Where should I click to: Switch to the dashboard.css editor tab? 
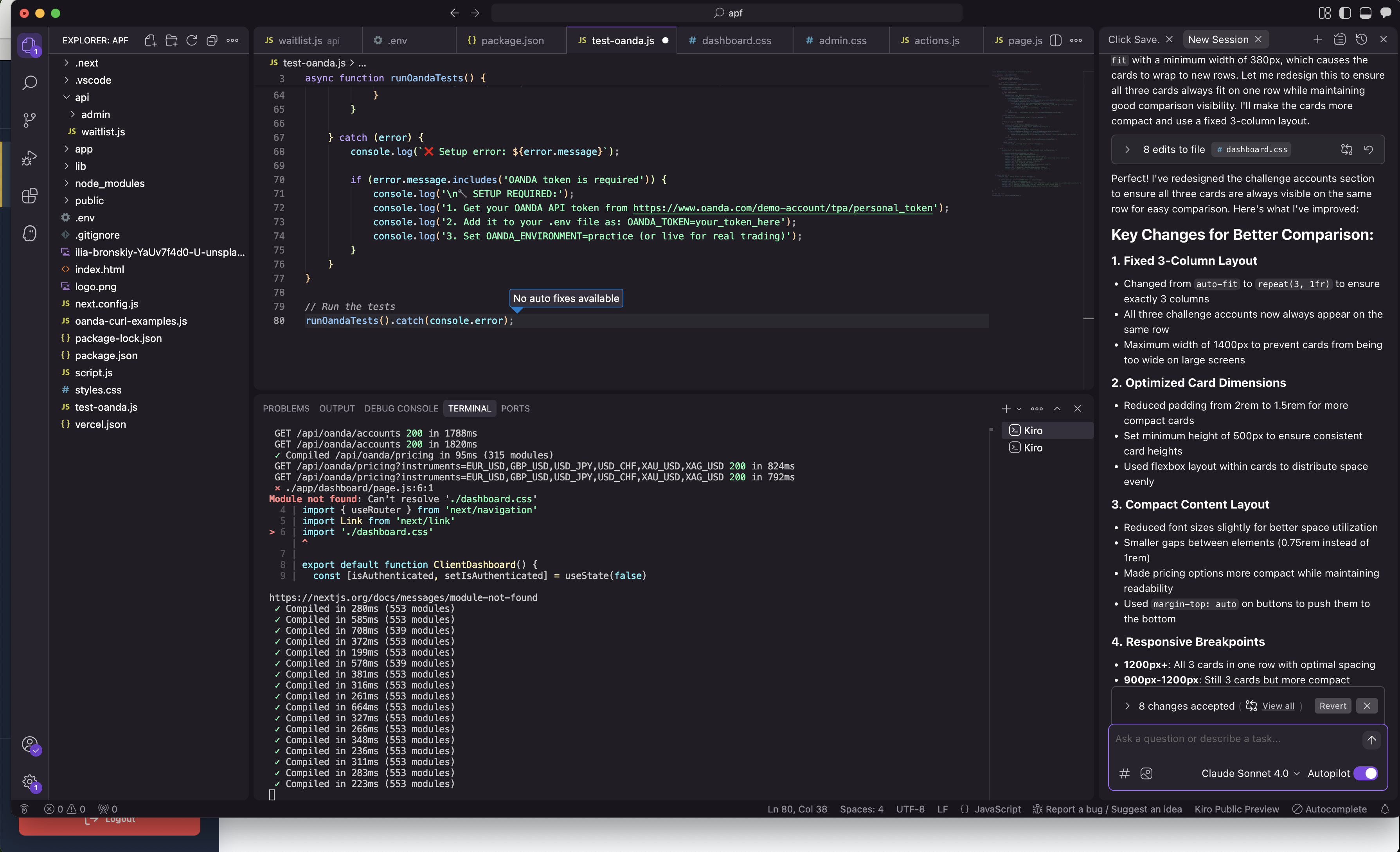pos(736,40)
